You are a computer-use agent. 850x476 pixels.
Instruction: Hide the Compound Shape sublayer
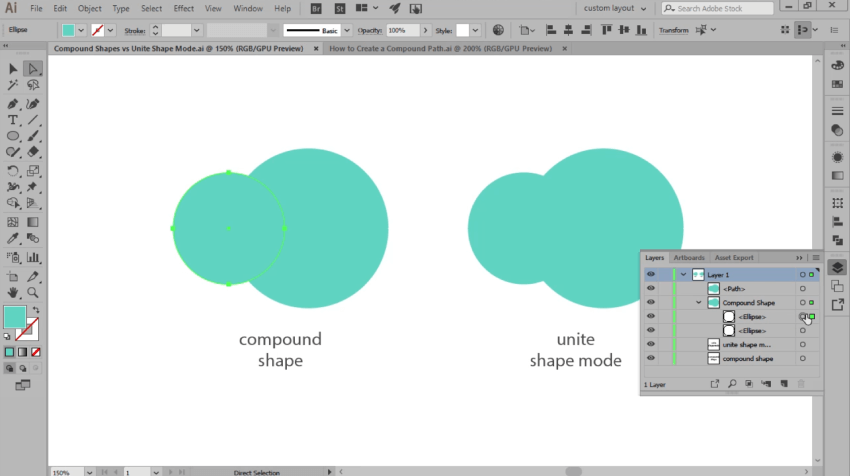[x=651, y=302]
